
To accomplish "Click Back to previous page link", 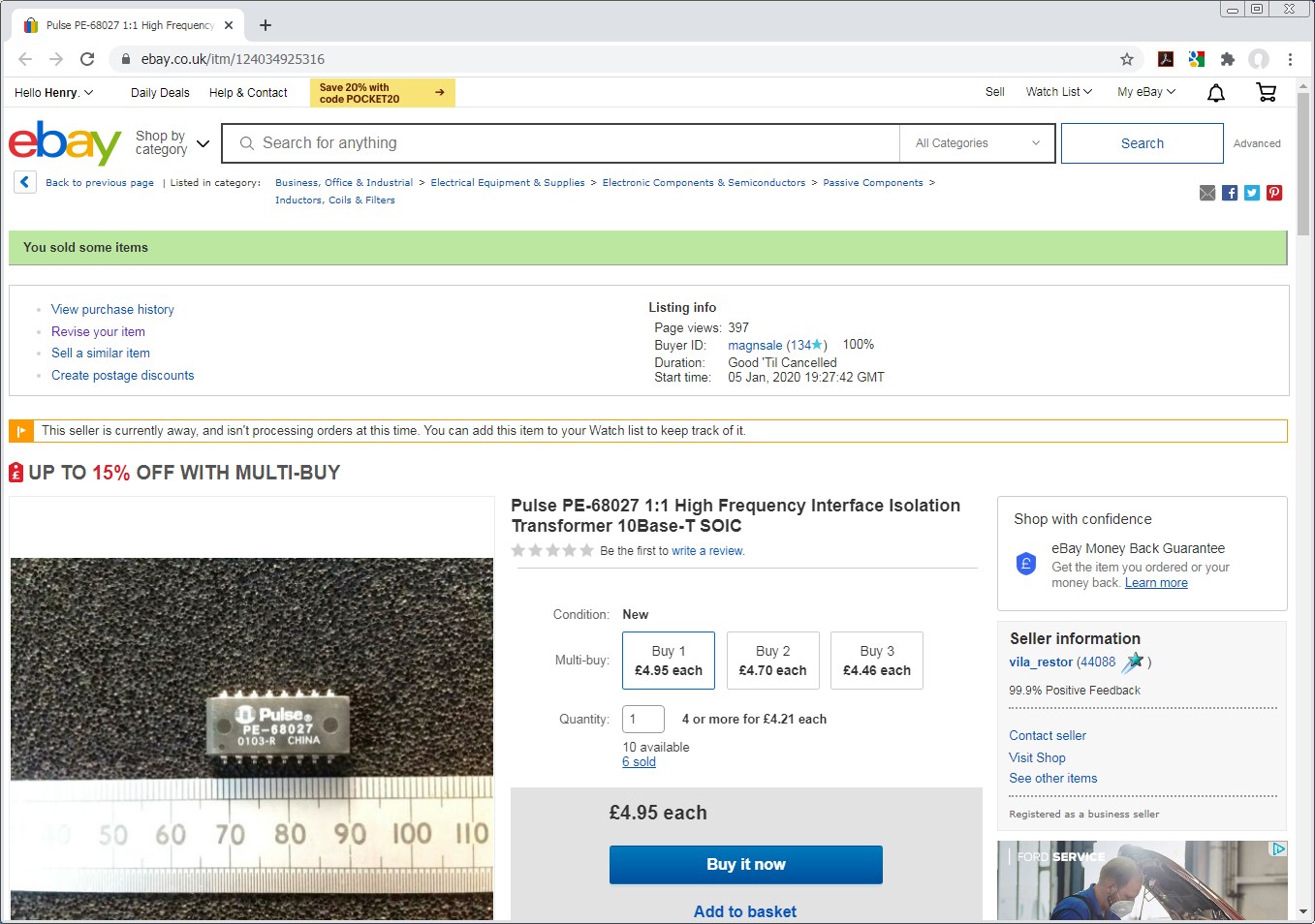I will tap(100, 182).
